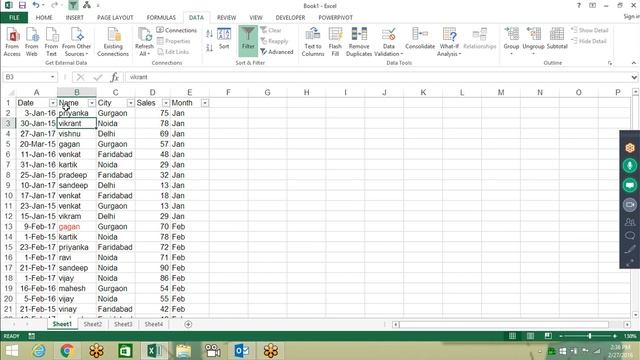The image size is (640, 360).
Task: Open Outline dialog launcher
Action: point(610,63)
